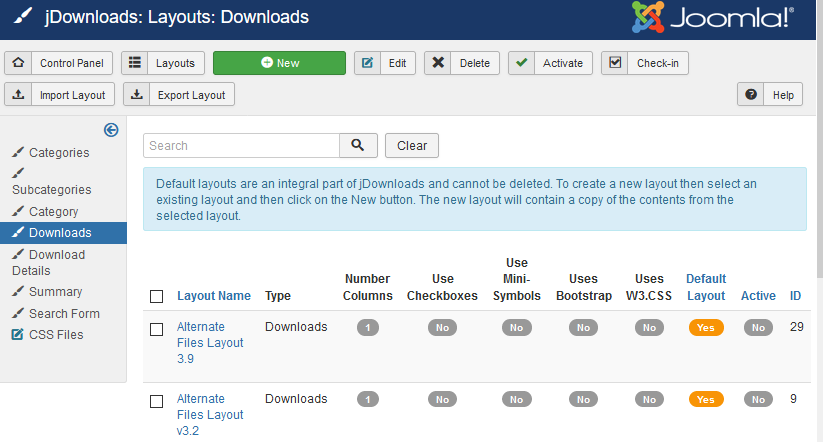Toggle Active No badge for ID 29

coord(758,328)
